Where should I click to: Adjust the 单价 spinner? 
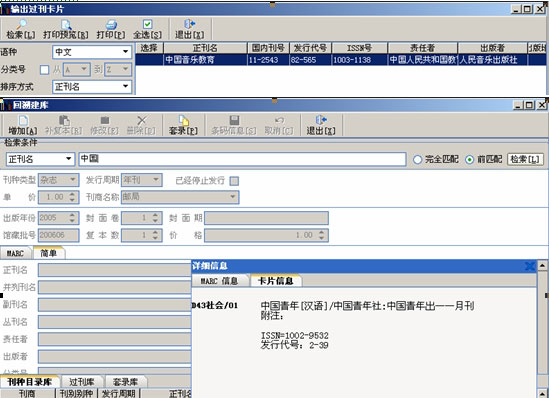click(72, 197)
